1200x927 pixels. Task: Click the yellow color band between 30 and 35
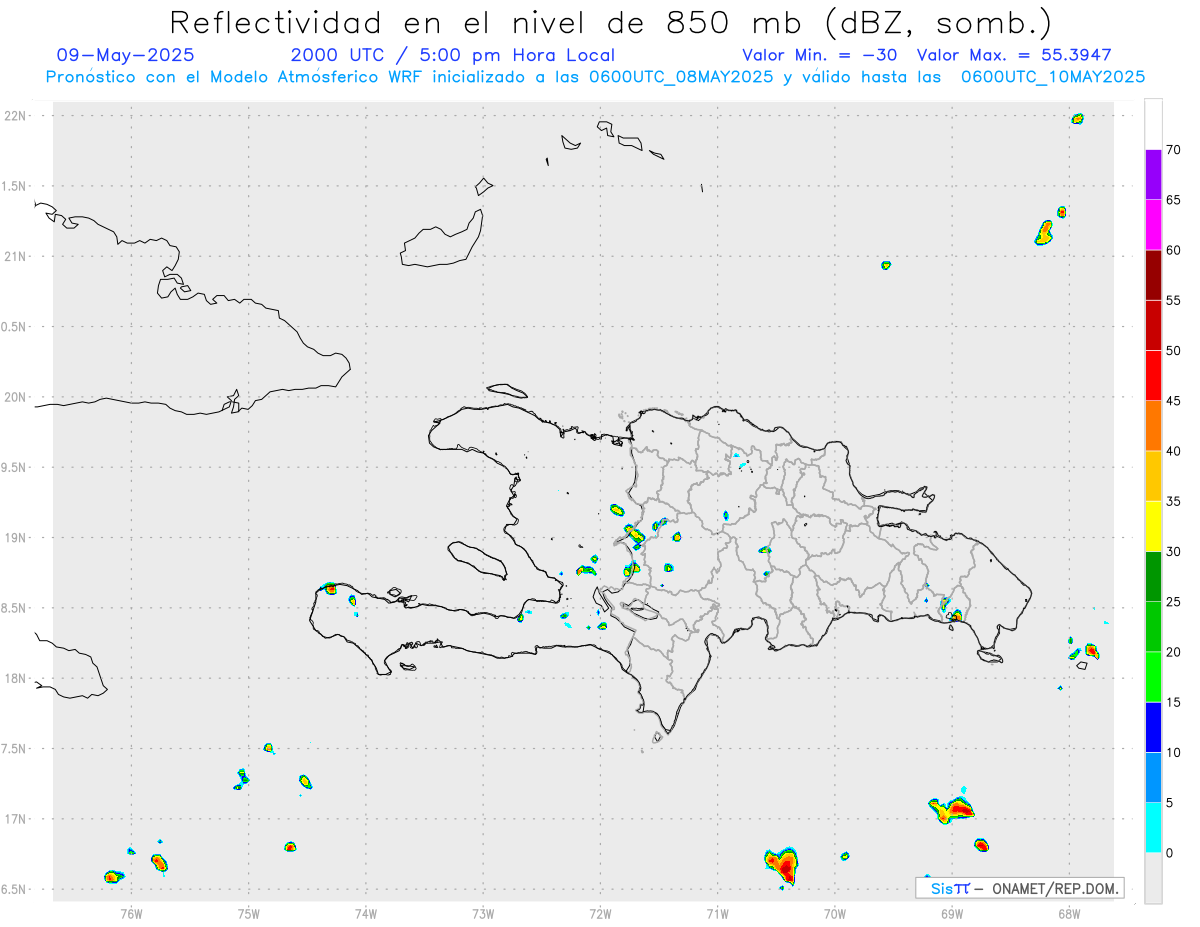coord(1153,526)
